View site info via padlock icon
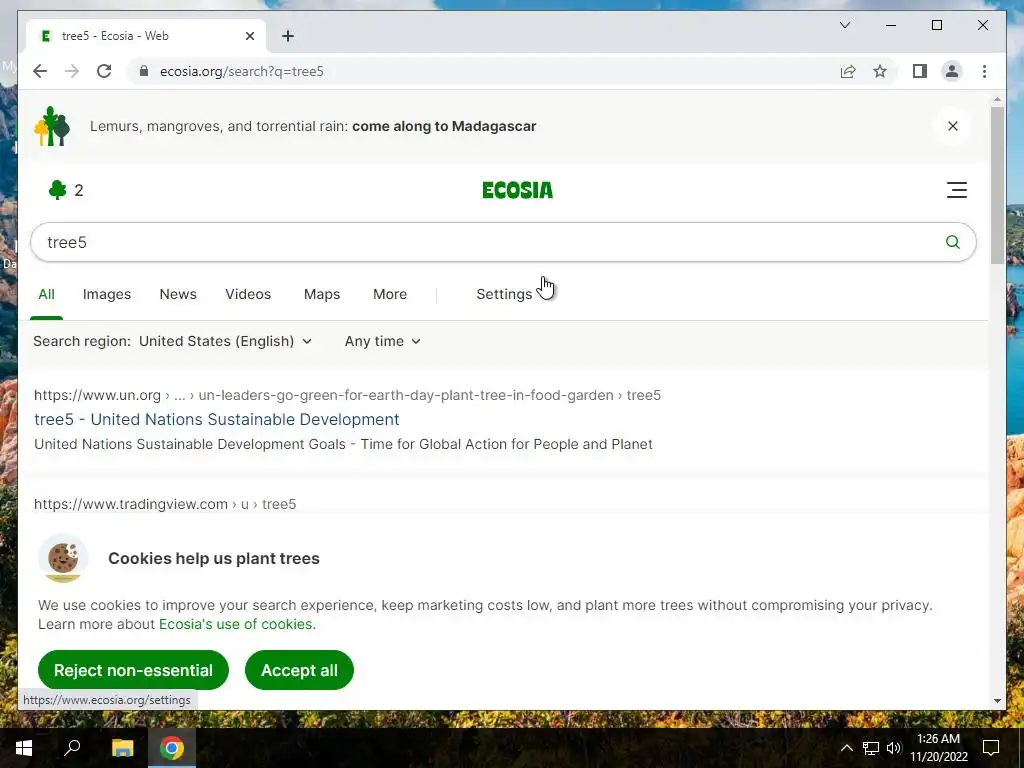1024x768 pixels. (144, 71)
